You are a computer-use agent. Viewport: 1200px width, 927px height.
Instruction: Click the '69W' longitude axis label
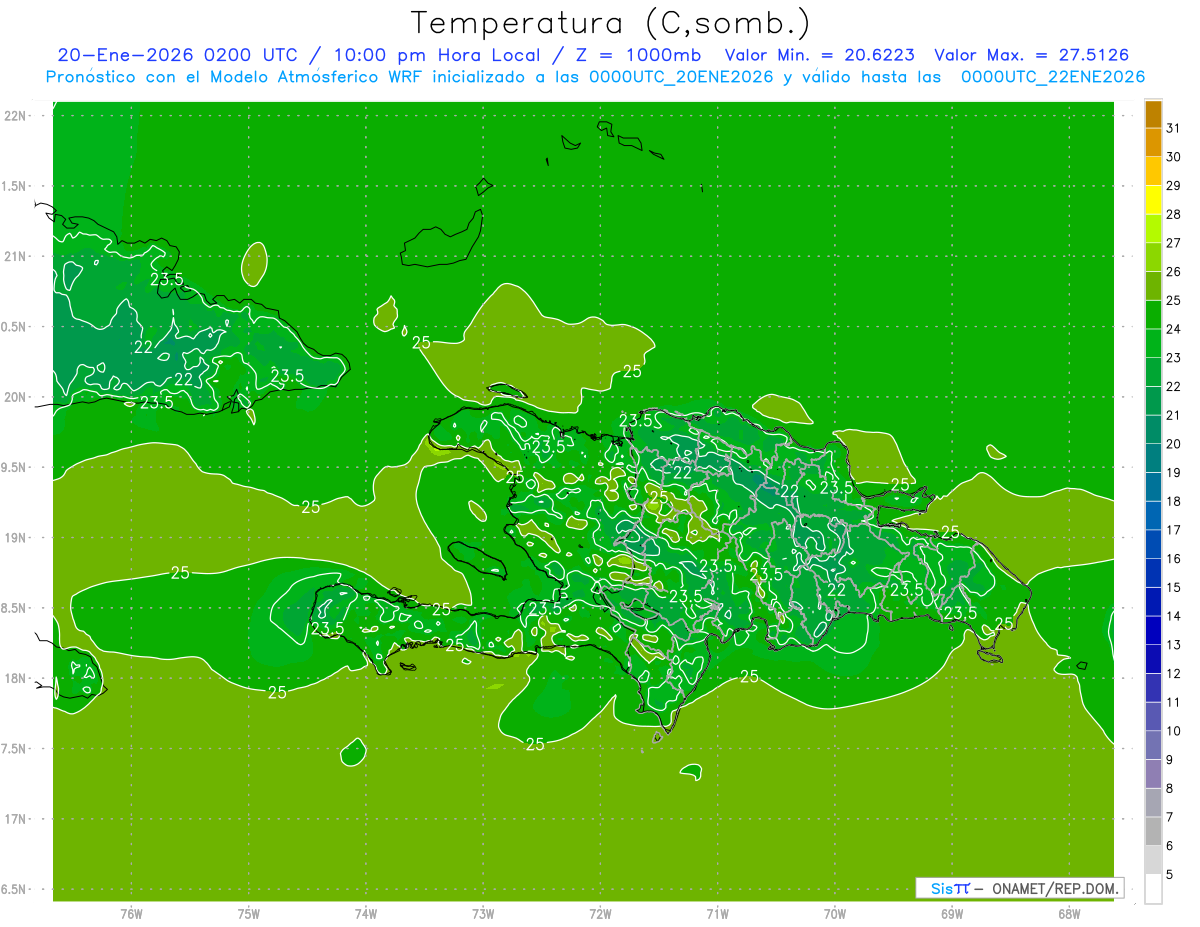click(952, 914)
